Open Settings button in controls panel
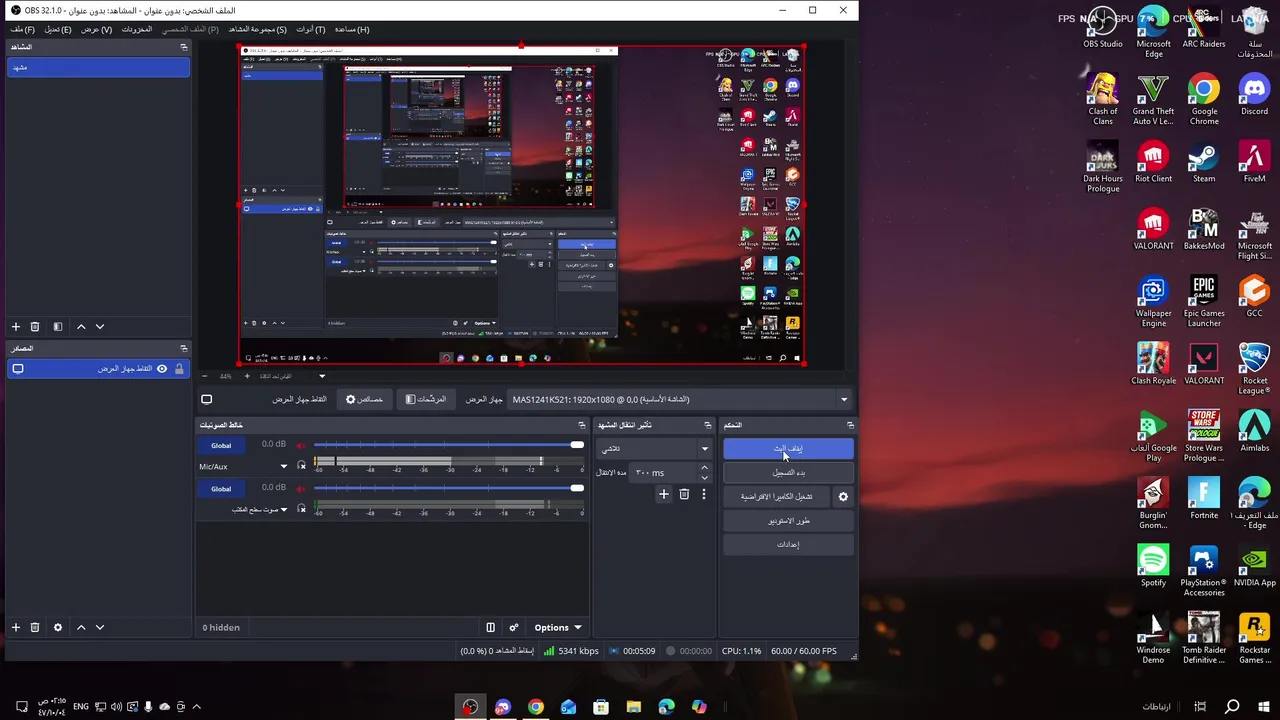Image resolution: width=1280 pixels, height=720 pixels. 788,544
